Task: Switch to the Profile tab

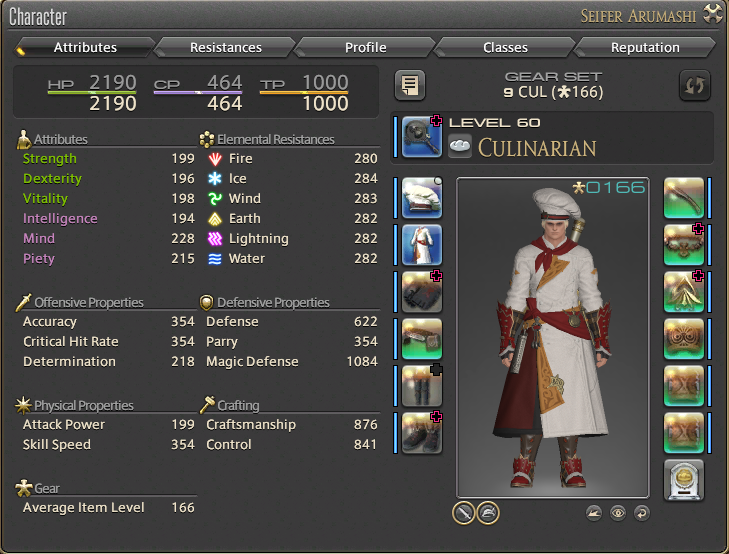Action: click(365, 47)
